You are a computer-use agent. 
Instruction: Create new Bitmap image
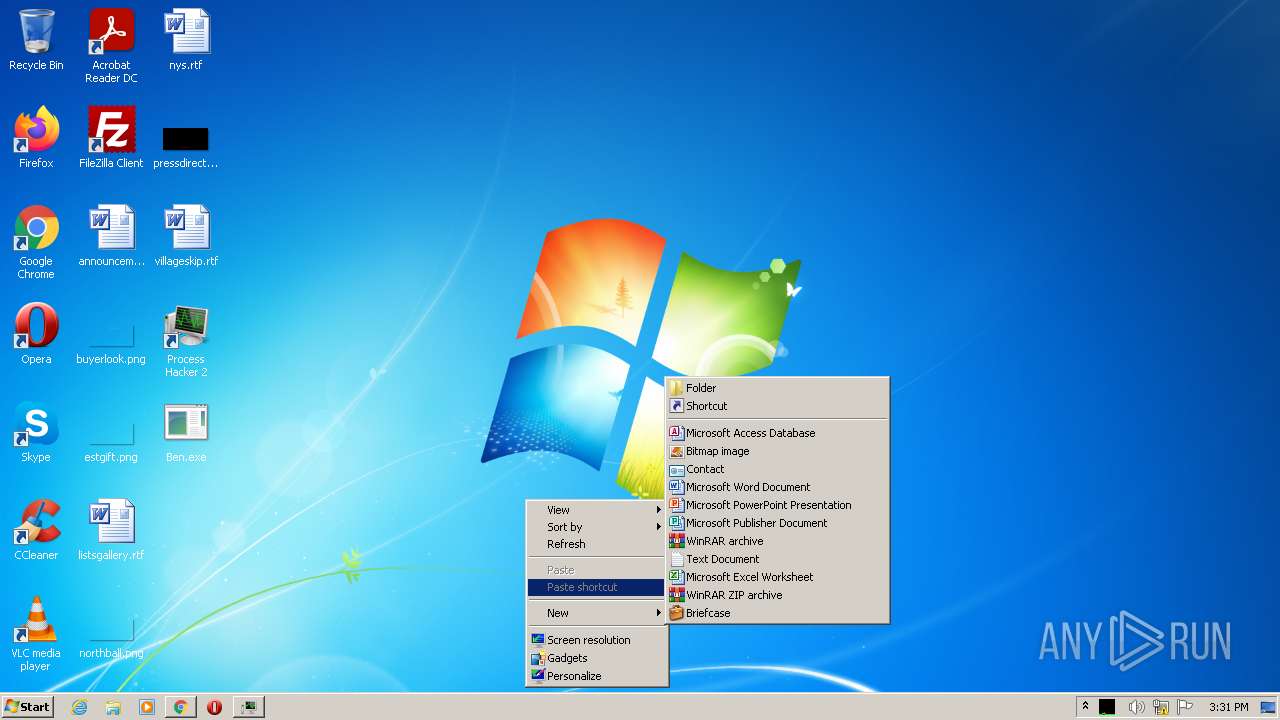point(777,451)
